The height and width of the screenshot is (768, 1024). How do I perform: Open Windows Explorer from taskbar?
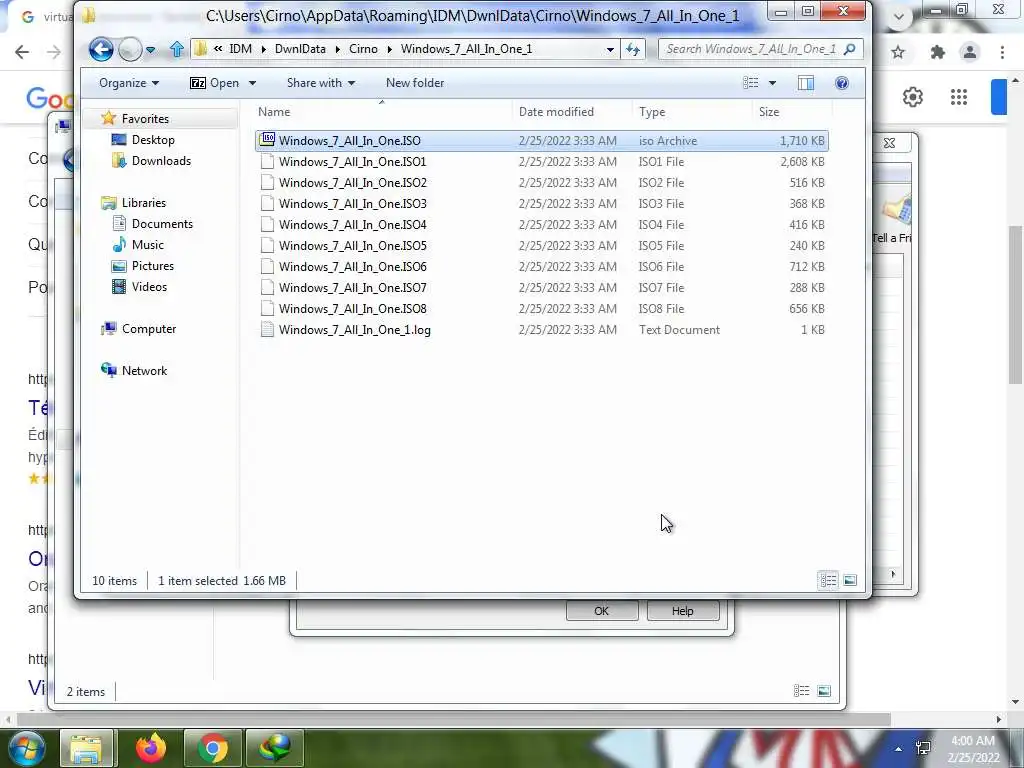pos(86,748)
